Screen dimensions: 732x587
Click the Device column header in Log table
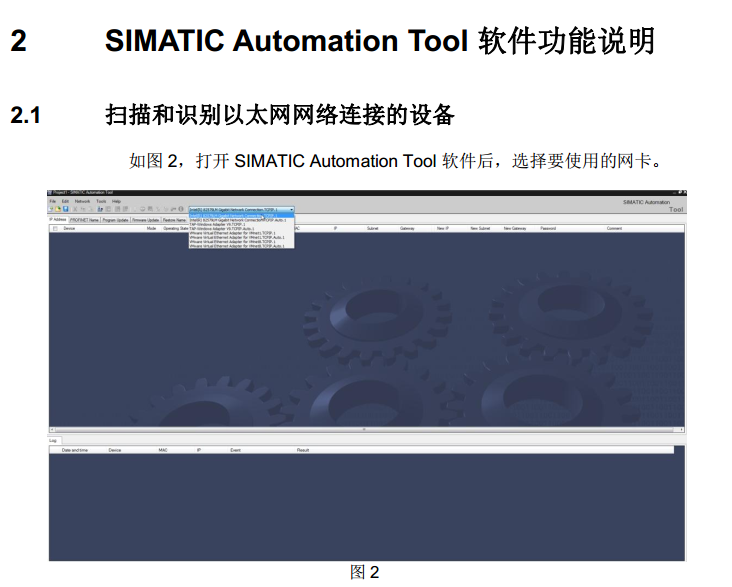pyautogui.click(x=115, y=450)
